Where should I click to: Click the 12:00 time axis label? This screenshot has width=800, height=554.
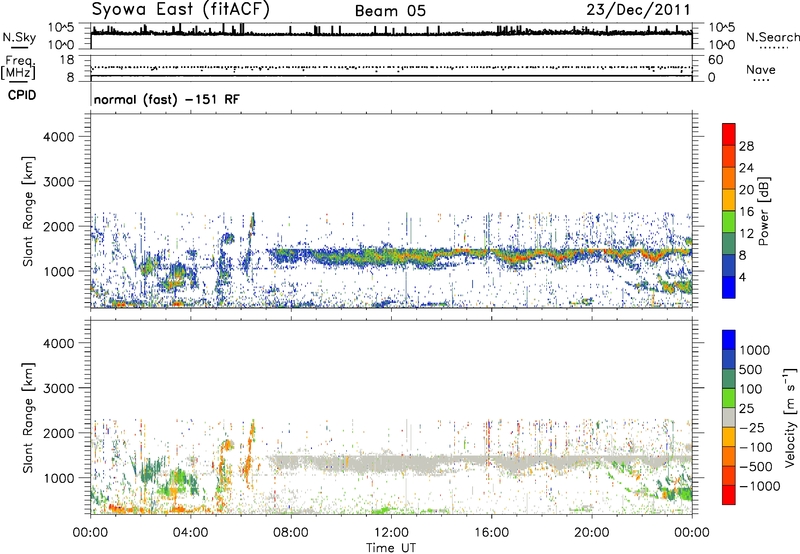coord(391,533)
